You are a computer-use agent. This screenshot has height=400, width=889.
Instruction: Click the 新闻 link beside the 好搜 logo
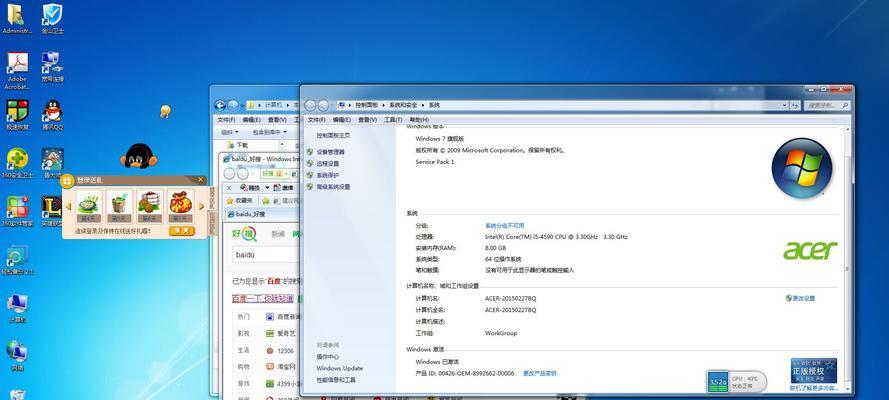point(278,233)
